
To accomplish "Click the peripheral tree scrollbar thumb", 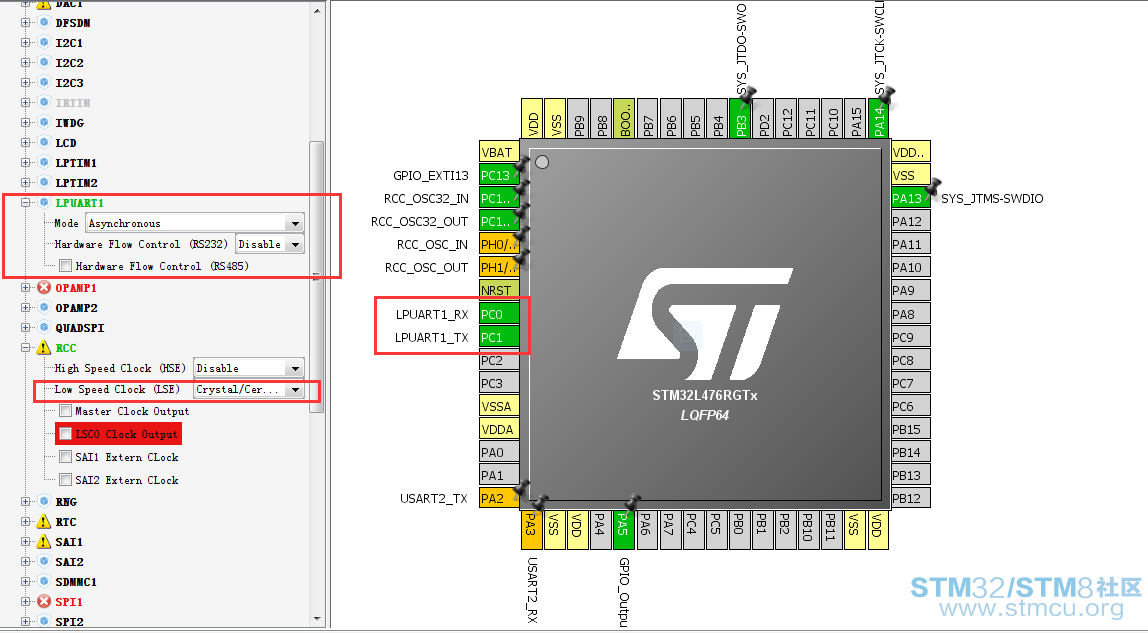I will coord(317,277).
